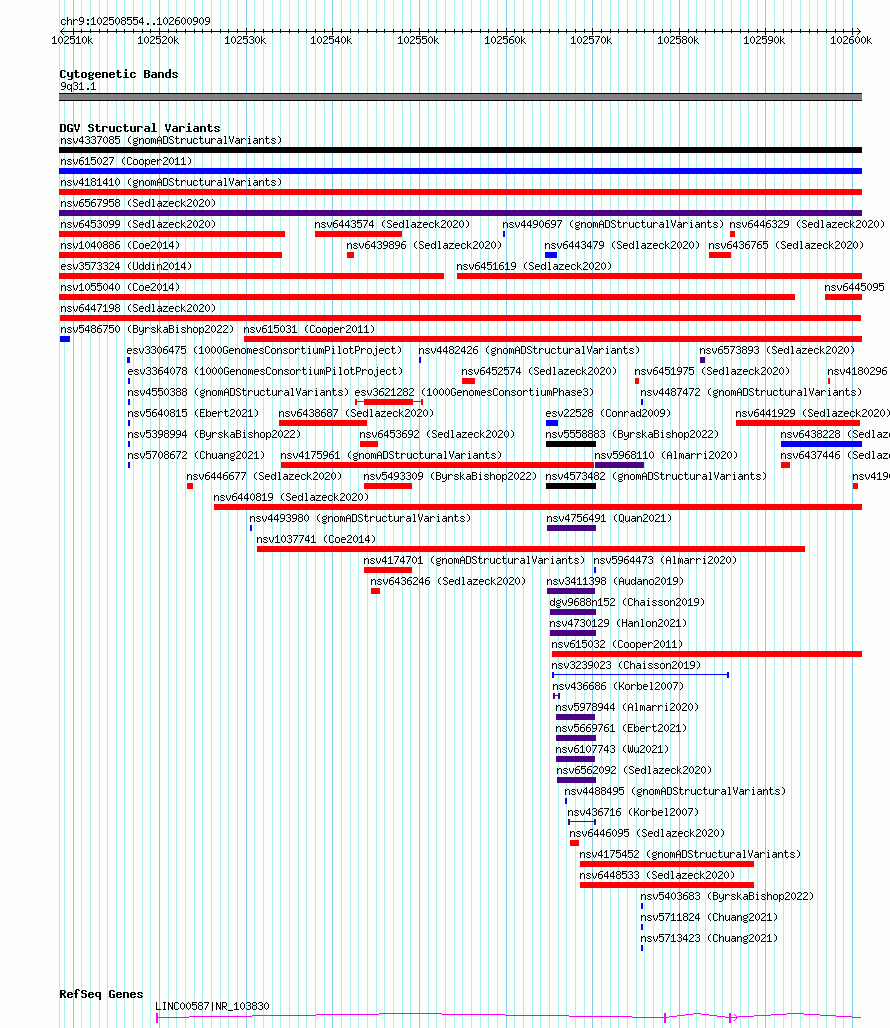890x1028 pixels.
Task: Click nsv436686 (Korbel2007) label
Action: pyautogui.click(x=618, y=686)
